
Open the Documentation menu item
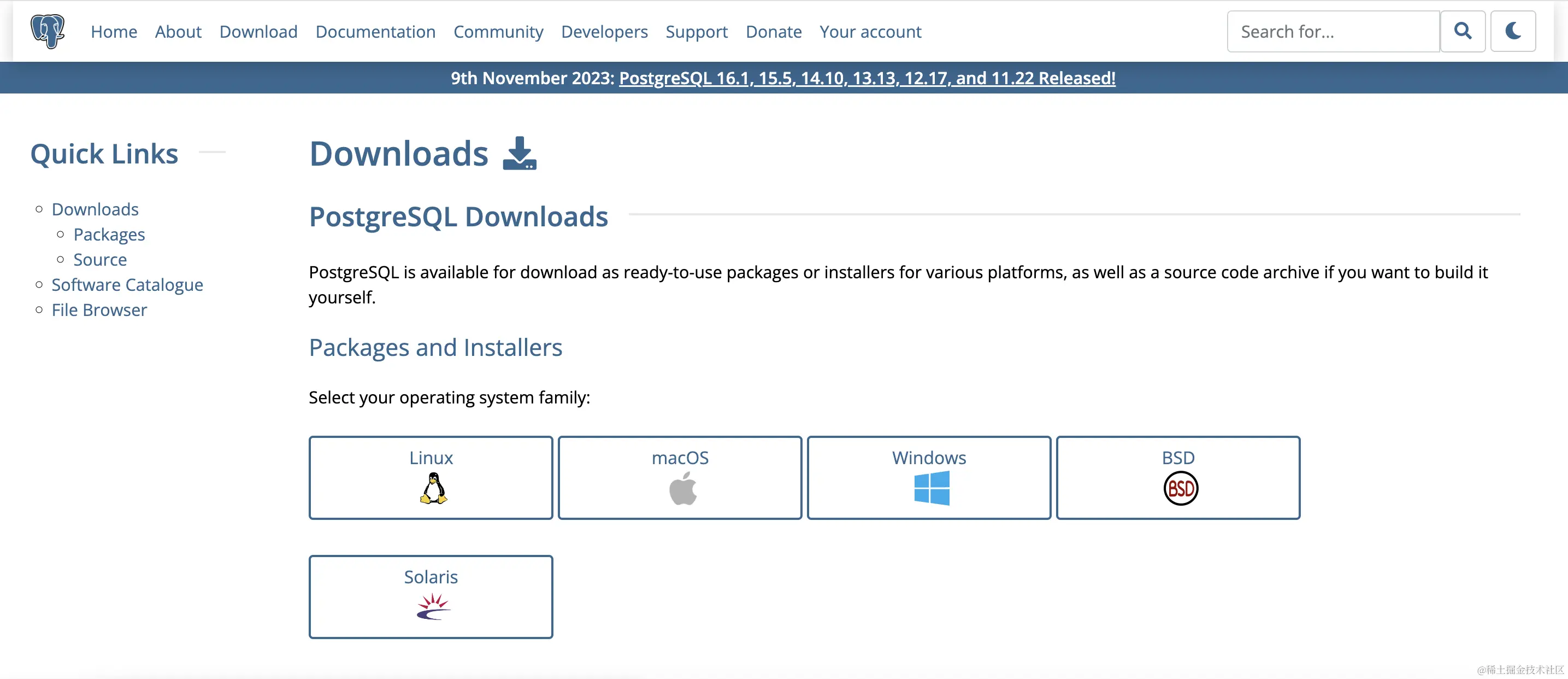pyautogui.click(x=375, y=32)
